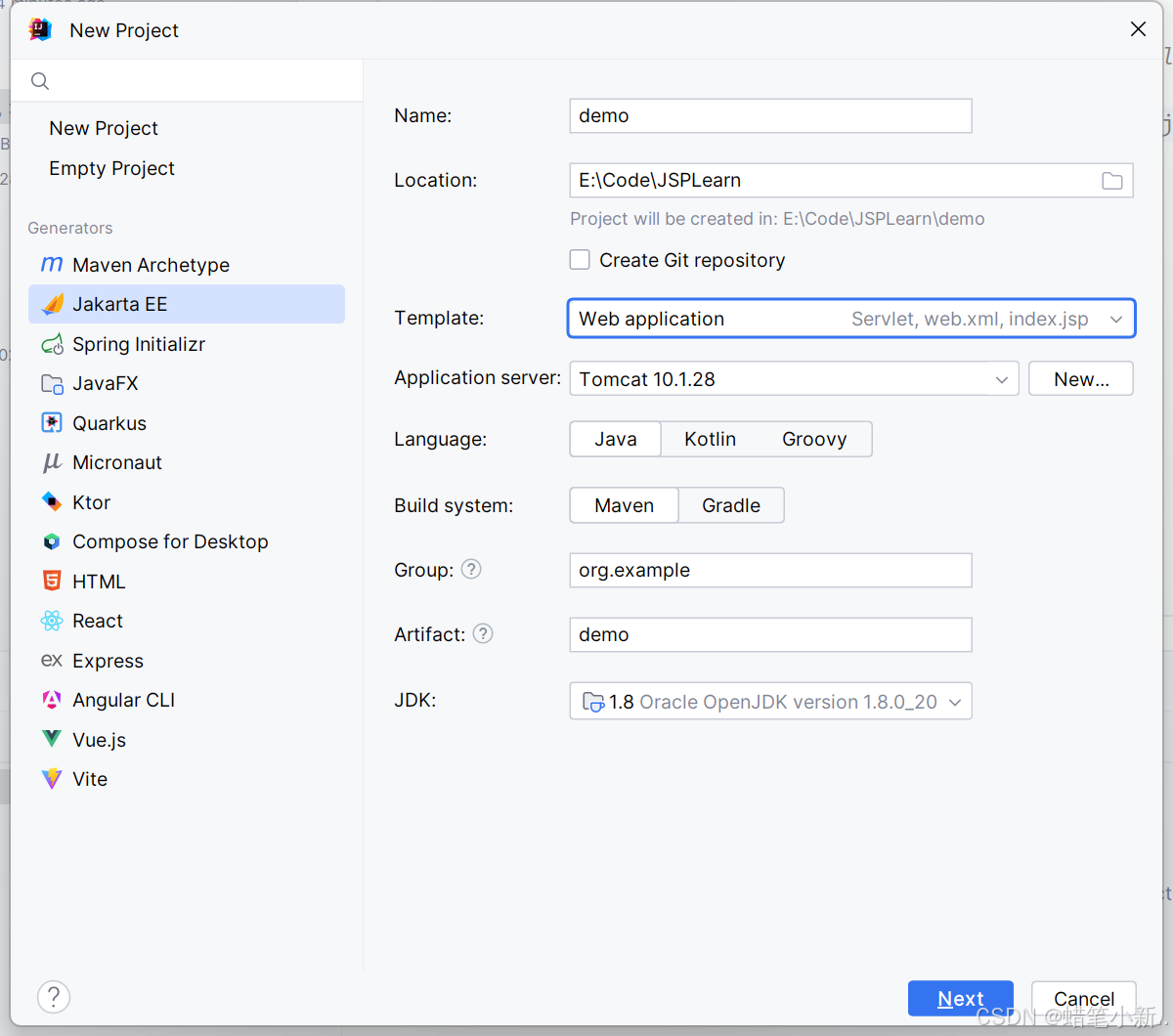Click the Name input field
Viewport: 1173px width, 1036px height.
pos(770,115)
